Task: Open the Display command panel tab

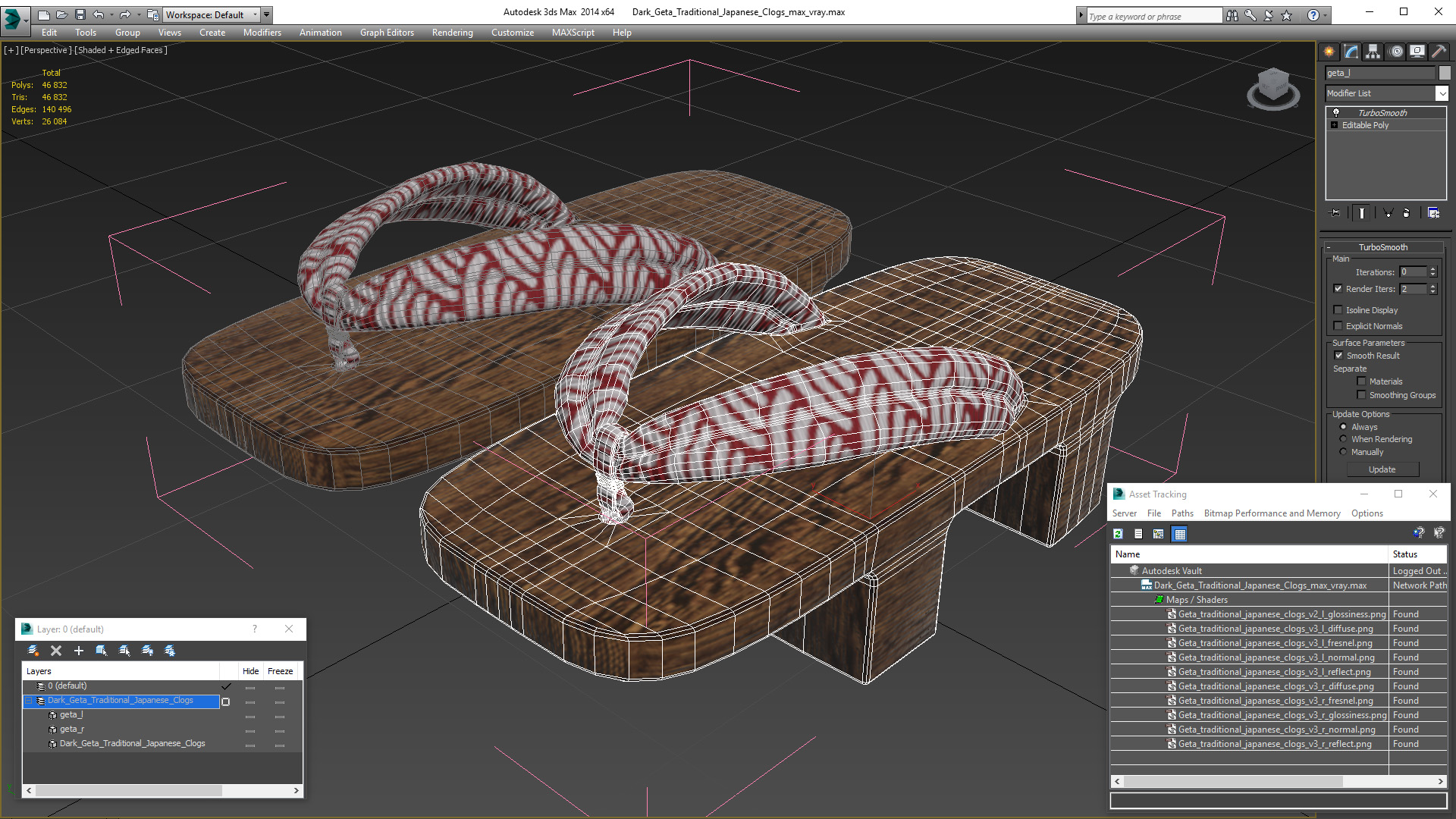Action: pyautogui.click(x=1417, y=52)
